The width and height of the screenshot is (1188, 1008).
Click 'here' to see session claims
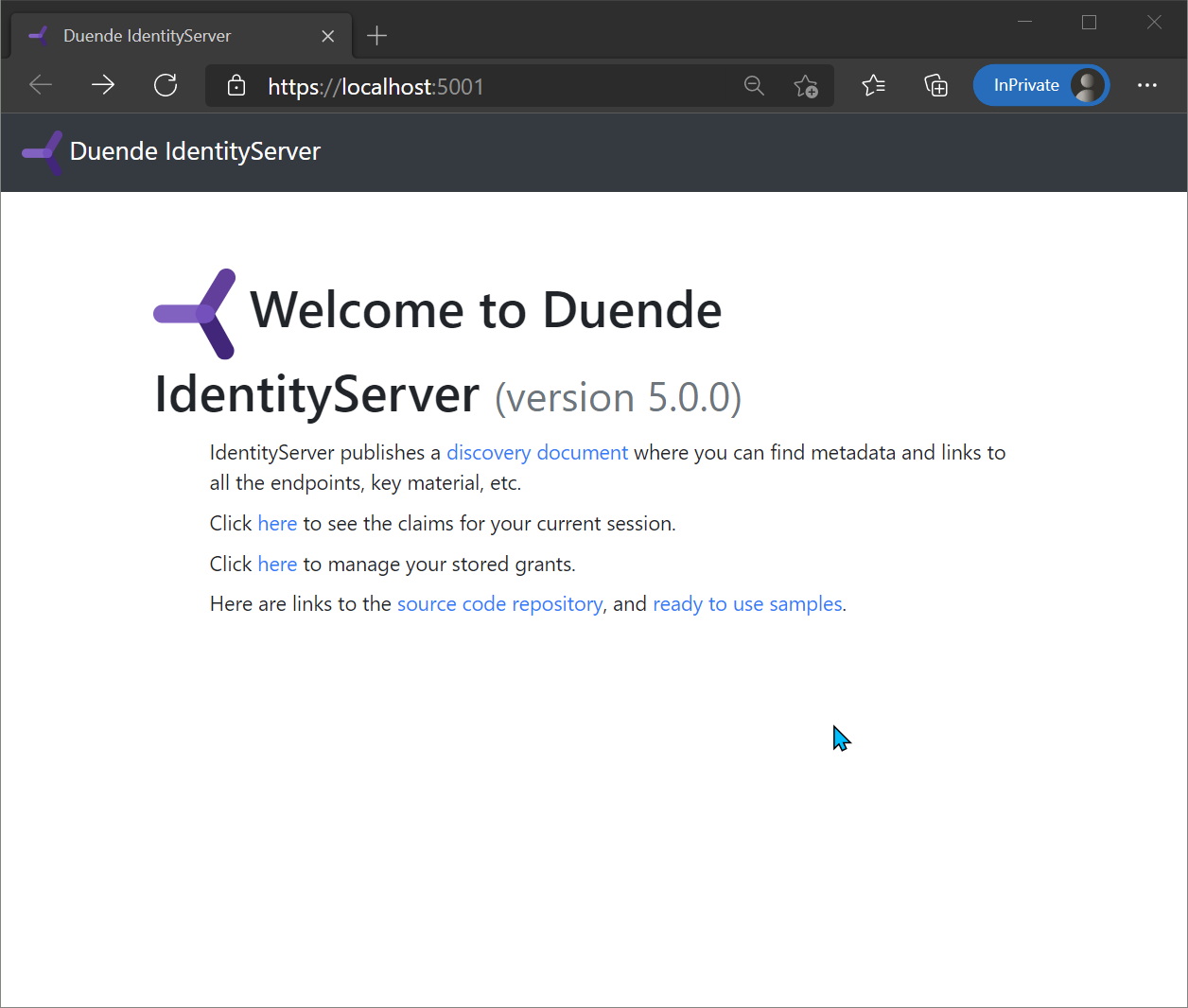277,524
